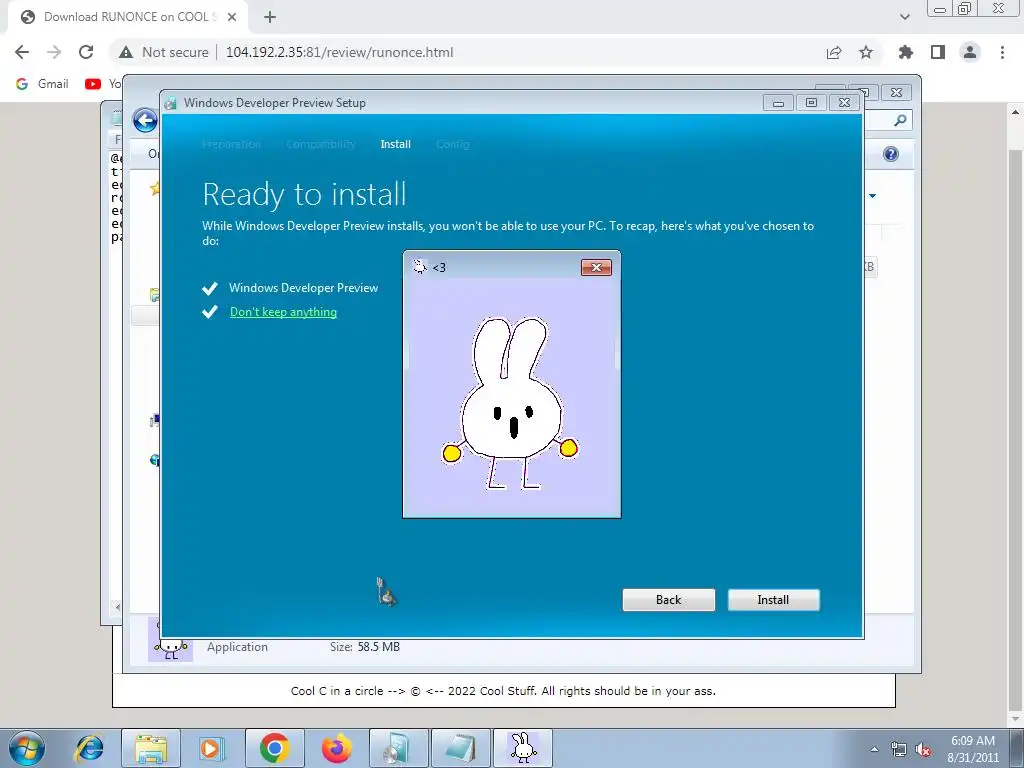Screen dimensions: 1024x768
Task: Bookmark this page with the star icon
Action: [866, 52]
